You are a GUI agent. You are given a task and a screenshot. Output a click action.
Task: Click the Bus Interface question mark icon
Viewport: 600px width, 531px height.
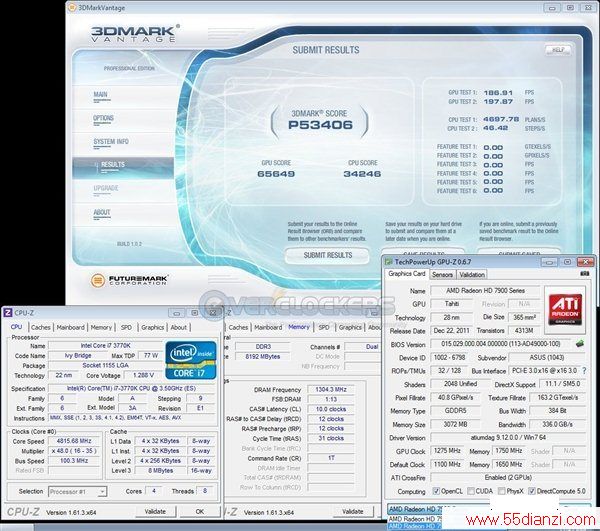pos(584,371)
